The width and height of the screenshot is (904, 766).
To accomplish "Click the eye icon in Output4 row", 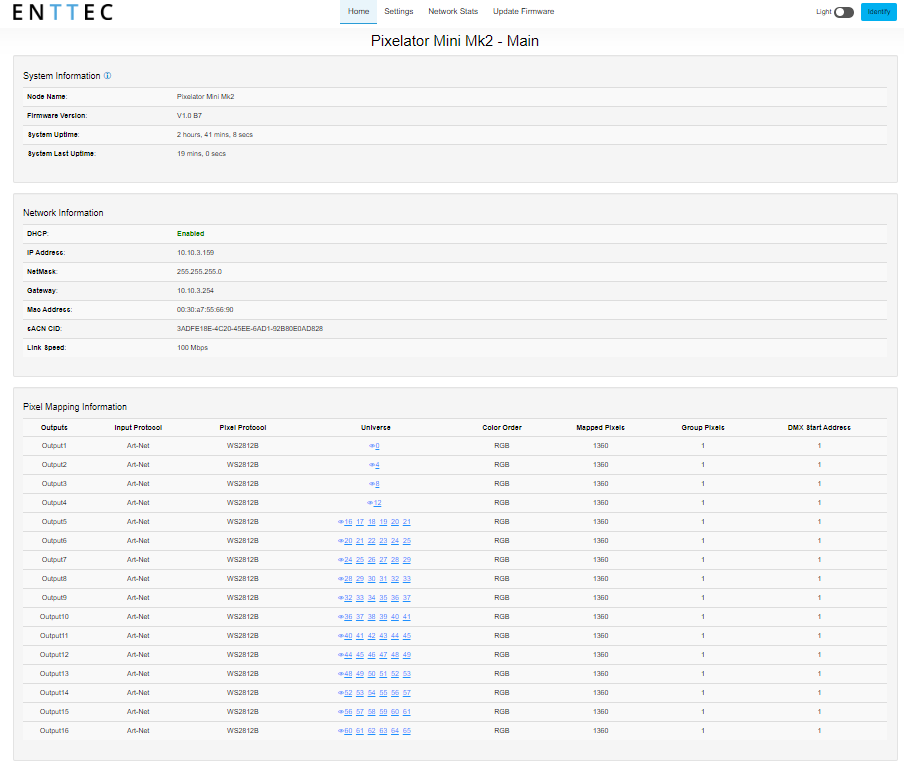I will tap(370, 503).
